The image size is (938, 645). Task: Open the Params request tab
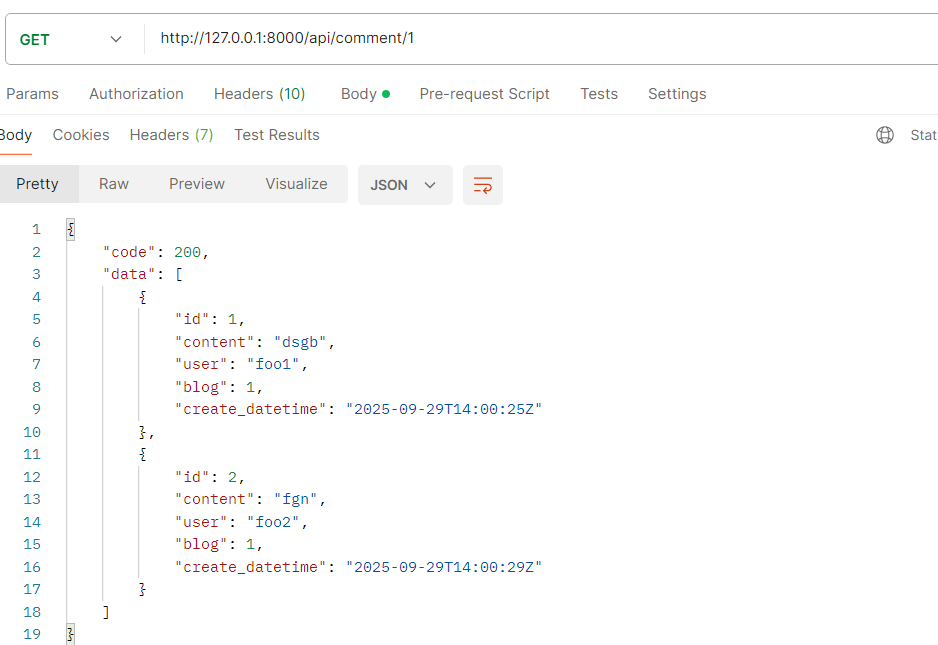32,94
